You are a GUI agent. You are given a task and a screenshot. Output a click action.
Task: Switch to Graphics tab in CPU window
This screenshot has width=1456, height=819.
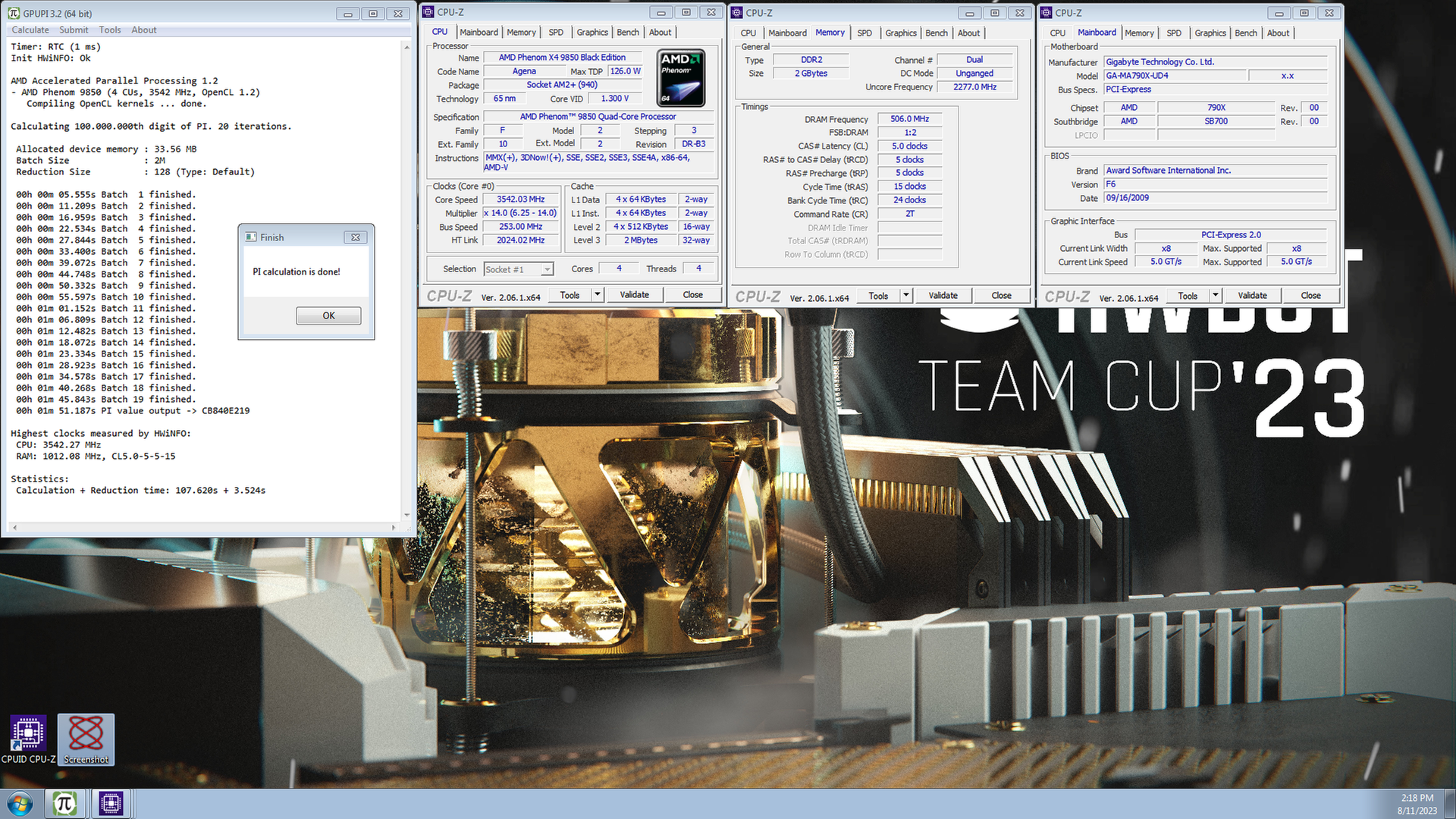(x=592, y=33)
